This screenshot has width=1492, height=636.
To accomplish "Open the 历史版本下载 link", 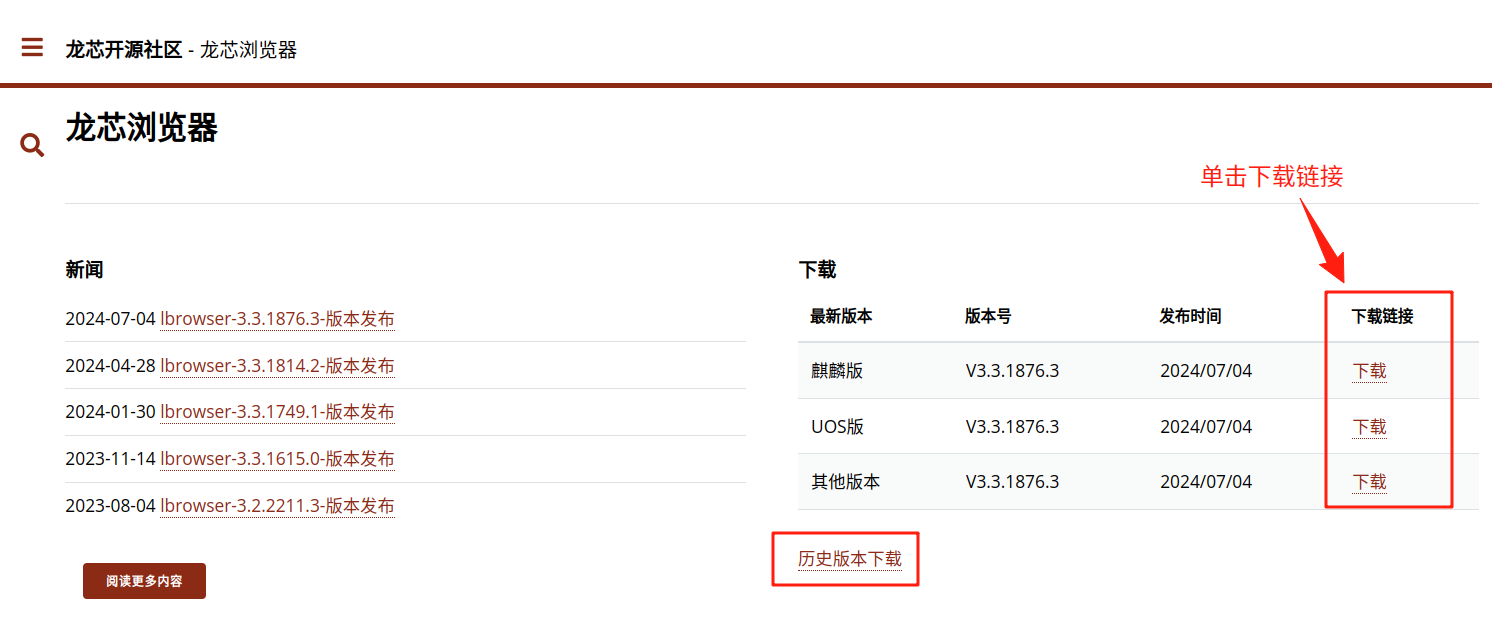I will click(850, 559).
